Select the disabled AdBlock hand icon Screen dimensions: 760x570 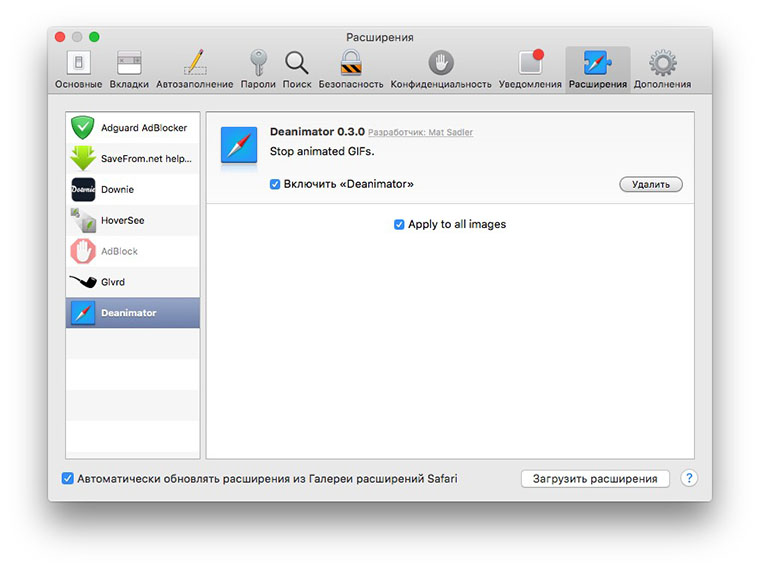point(83,251)
